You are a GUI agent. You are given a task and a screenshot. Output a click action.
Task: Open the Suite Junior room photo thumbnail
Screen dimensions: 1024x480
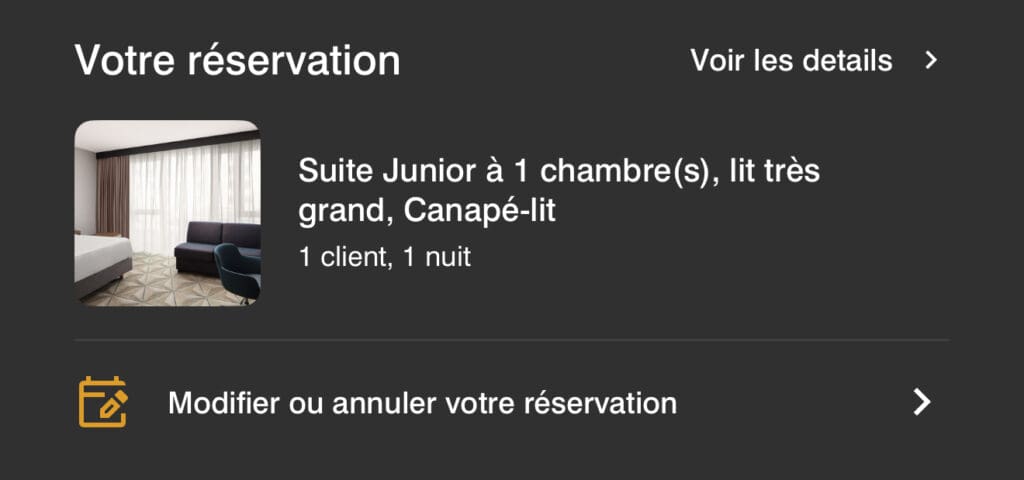point(167,214)
